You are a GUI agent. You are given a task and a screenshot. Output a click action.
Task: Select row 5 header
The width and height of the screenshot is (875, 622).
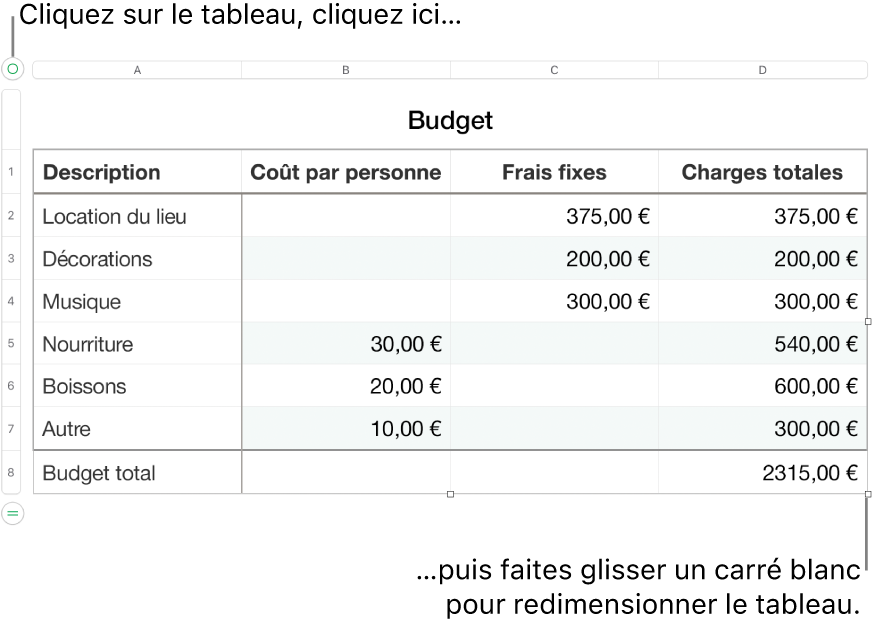pyautogui.click(x=12, y=344)
